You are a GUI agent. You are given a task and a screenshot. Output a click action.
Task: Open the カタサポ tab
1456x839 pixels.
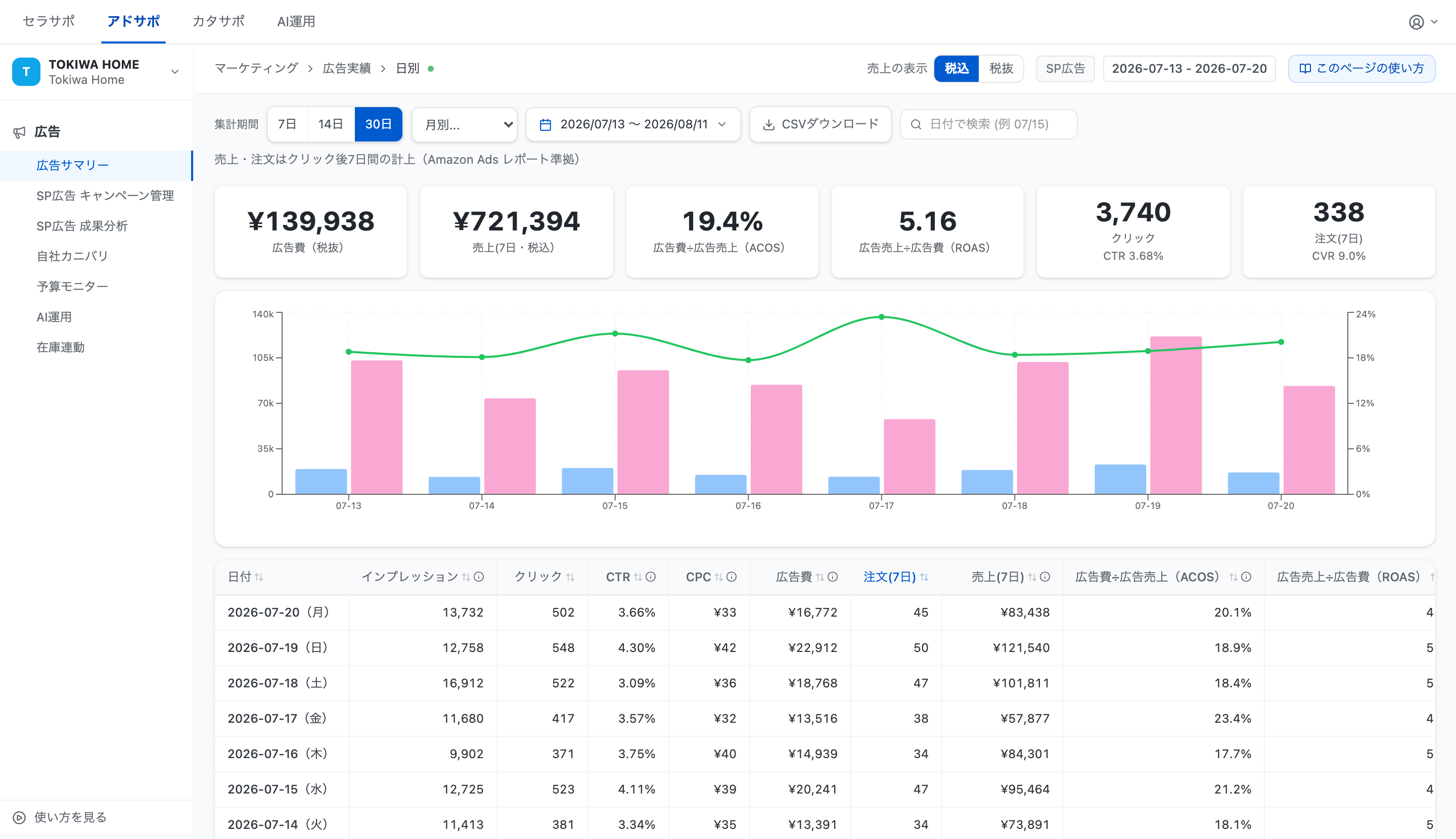(218, 21)
